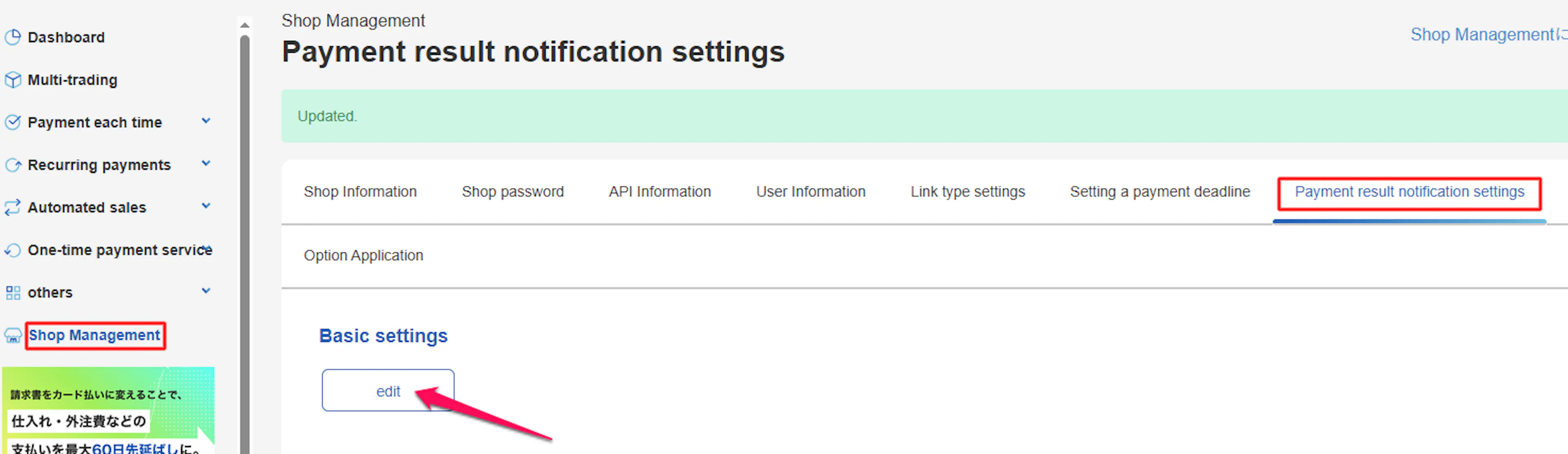The image size is (1568, 454).
Task: Expand the Automated sales chevron
Action: (206, 206)
